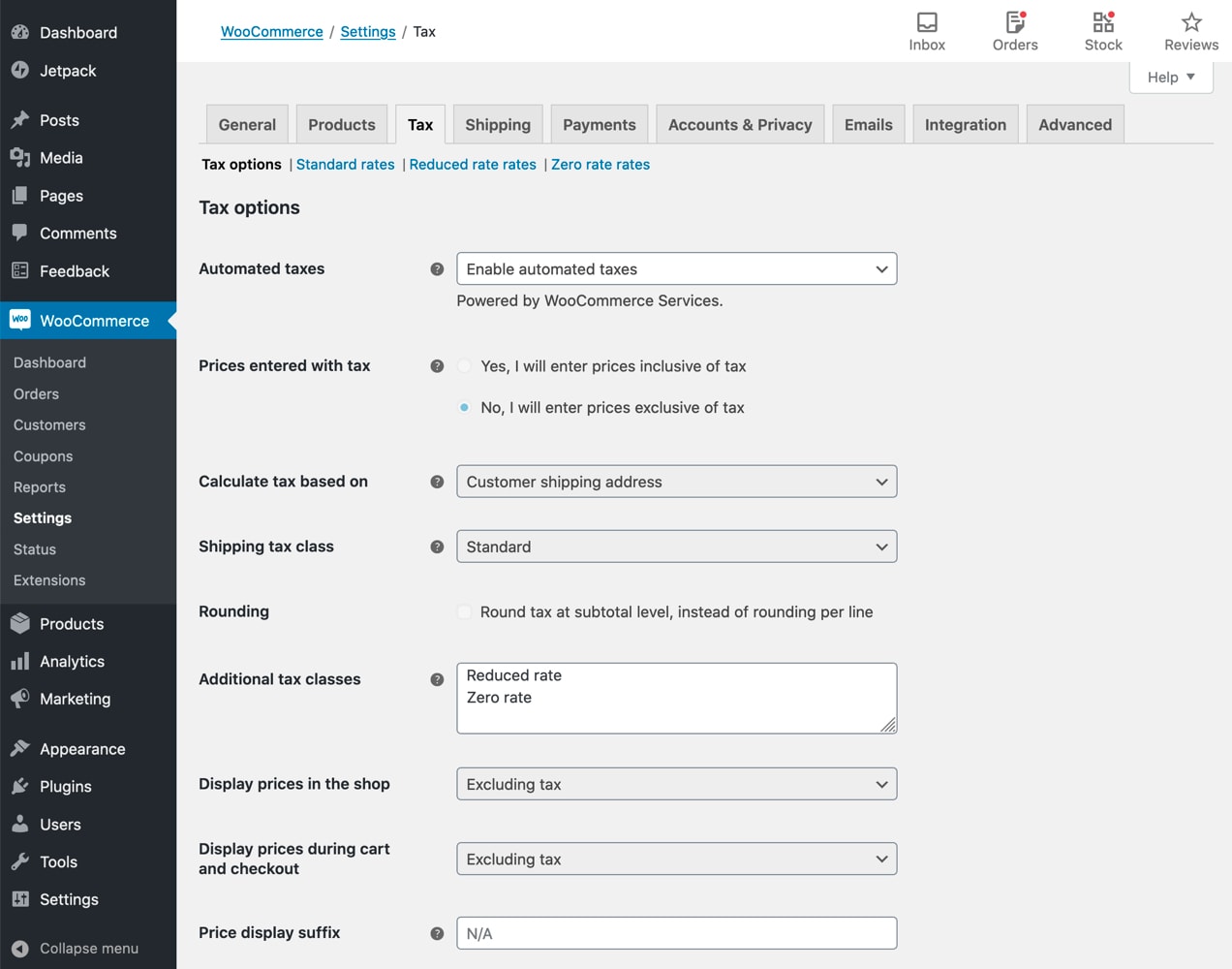Open the Analytics section icon
This screenshot has width=1232, height=969.
(19, 661)
